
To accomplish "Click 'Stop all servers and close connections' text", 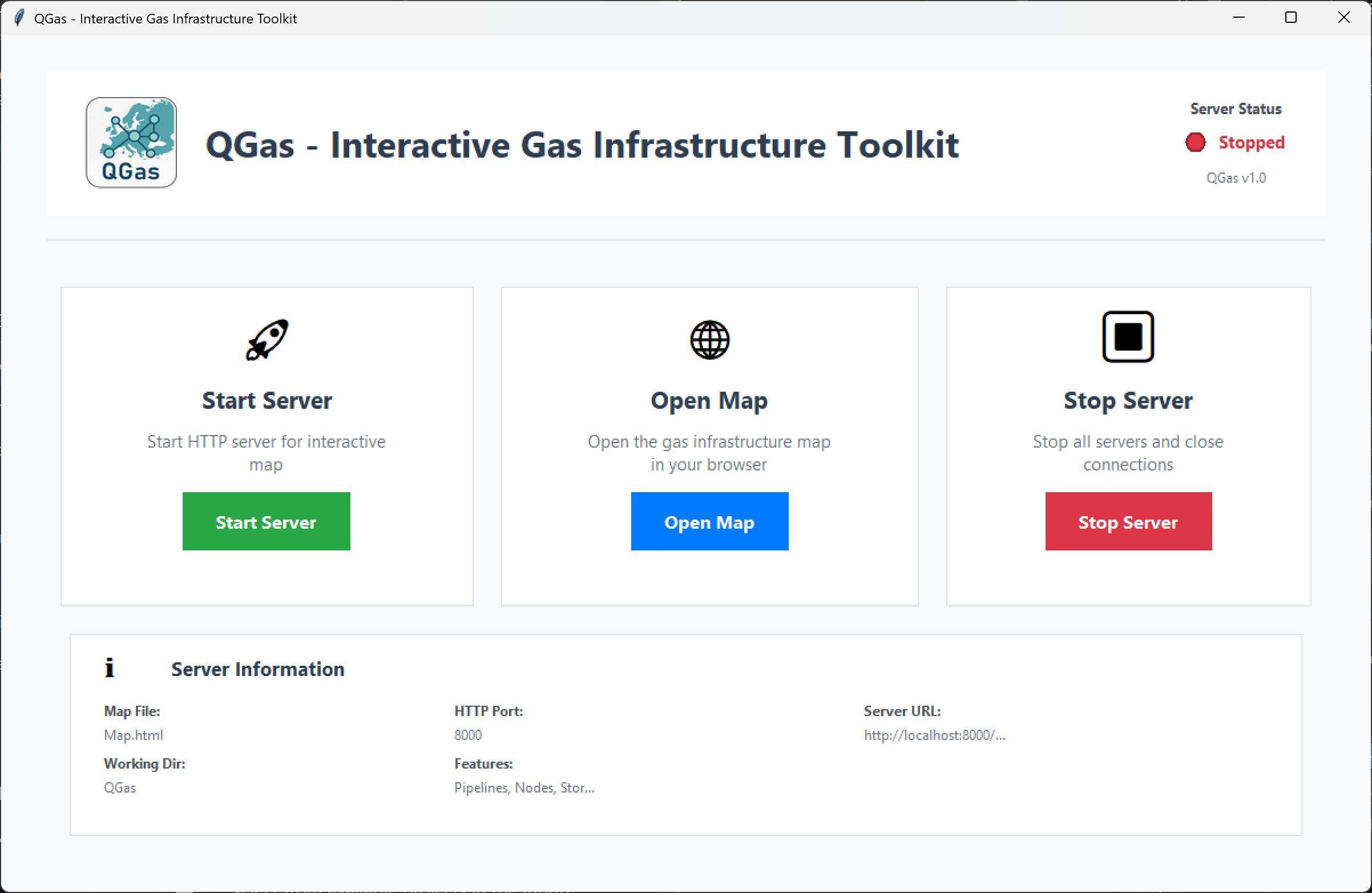I will [1128, 453].
